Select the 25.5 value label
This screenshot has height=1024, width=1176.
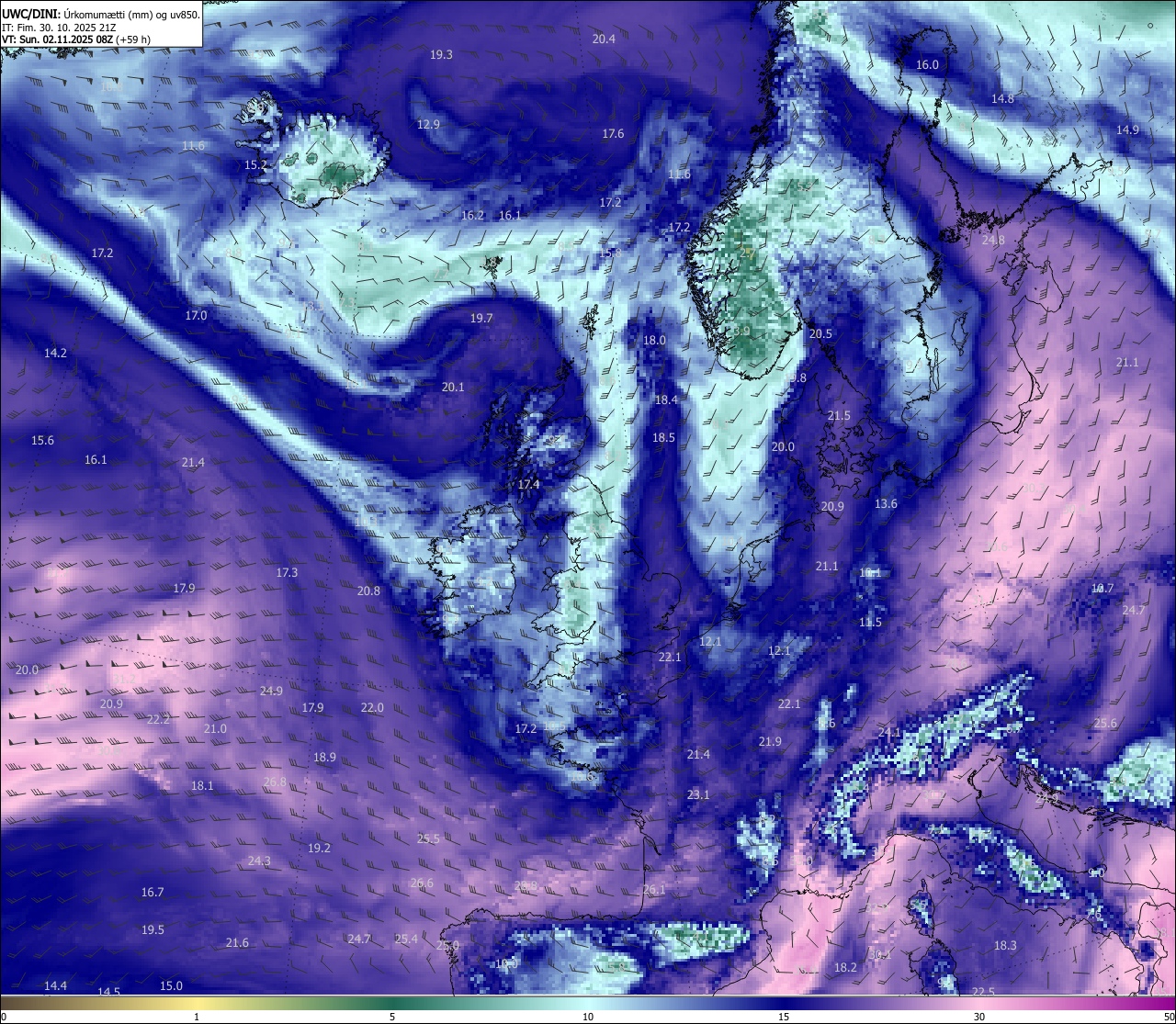pyautogui.click(x=428, y=839)
